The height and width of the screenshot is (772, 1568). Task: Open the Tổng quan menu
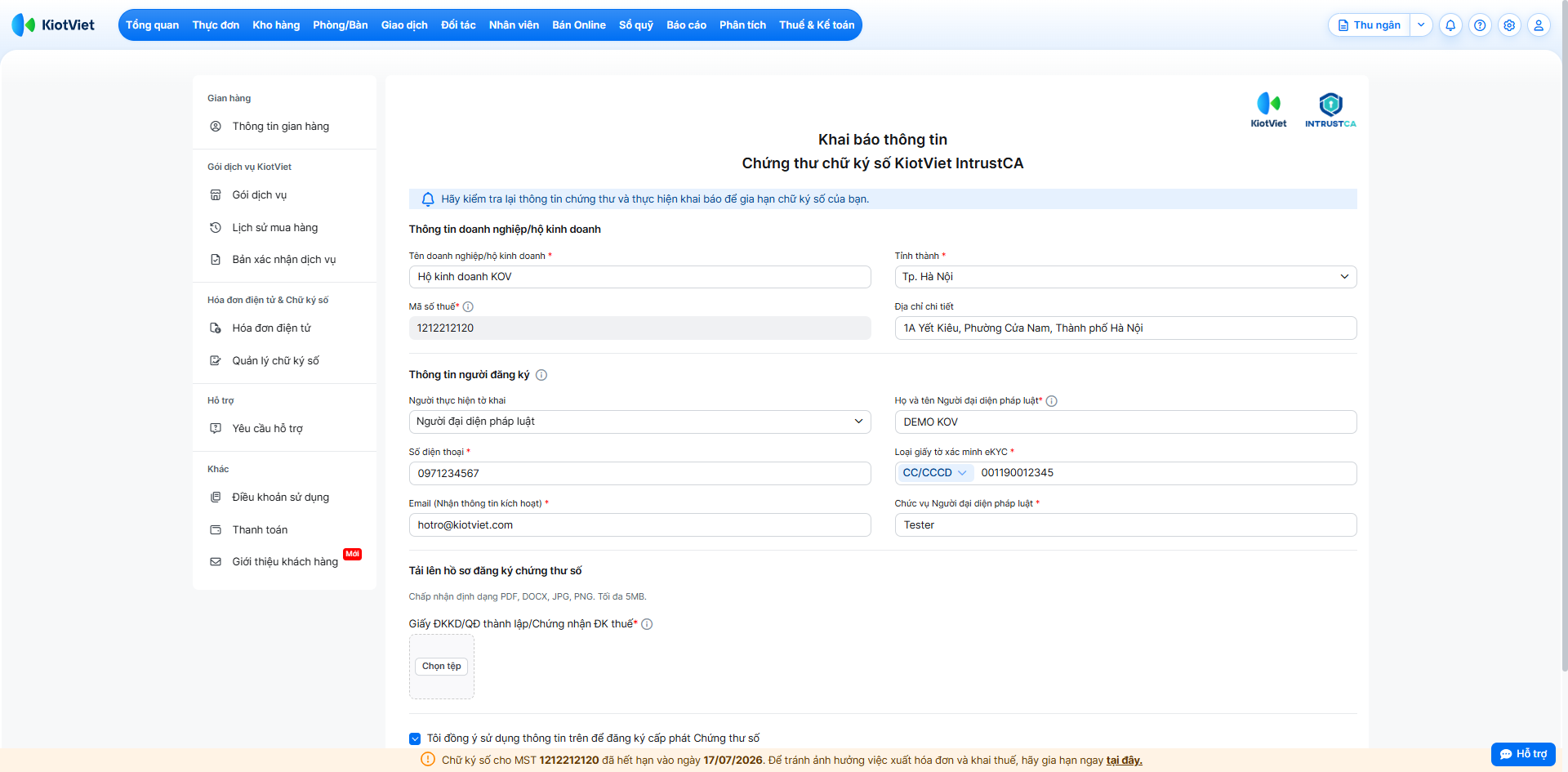pos(152,25)
